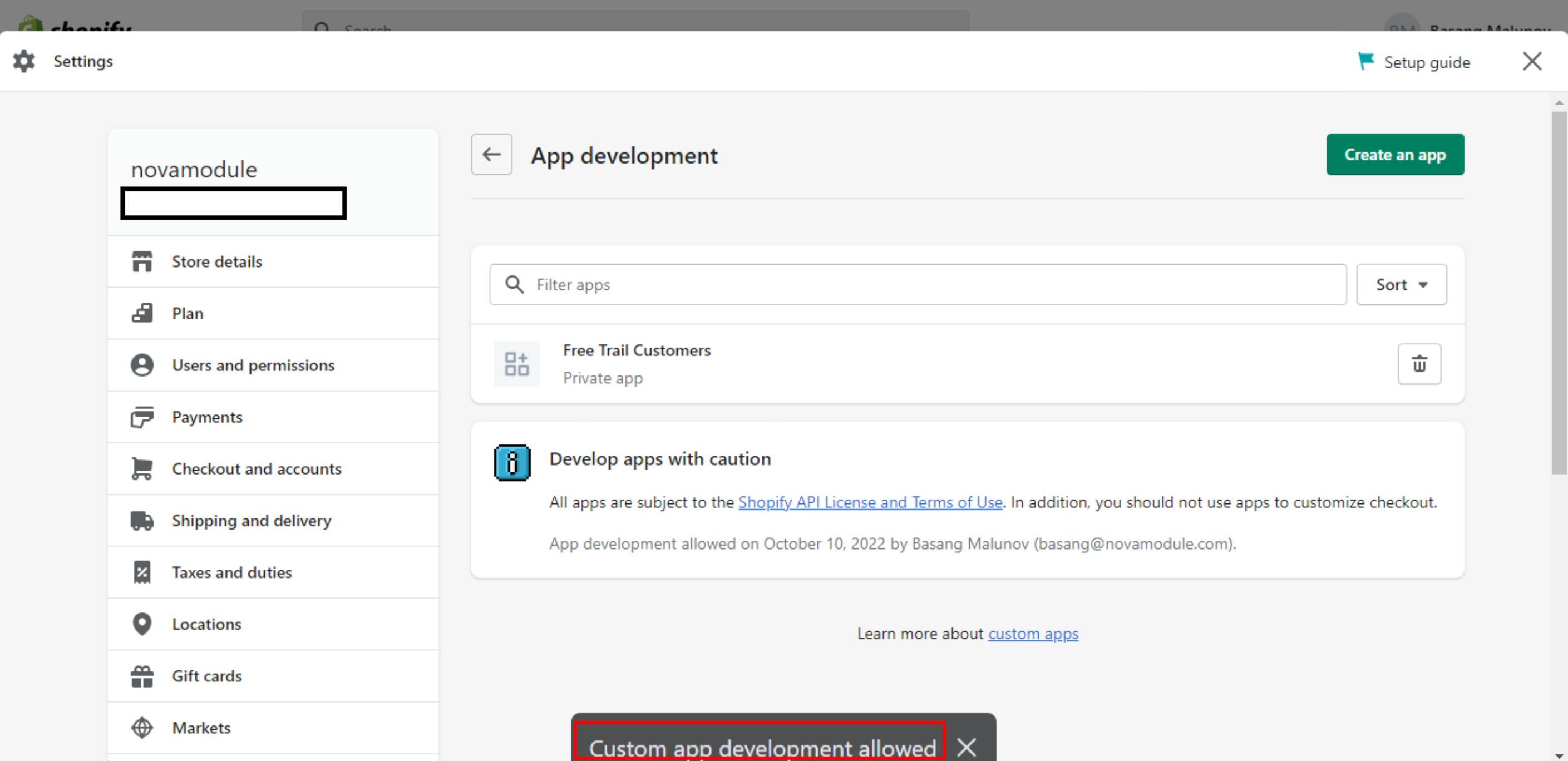Click the novamodule store name
The image size is (1568, 761).
[194, 169]
